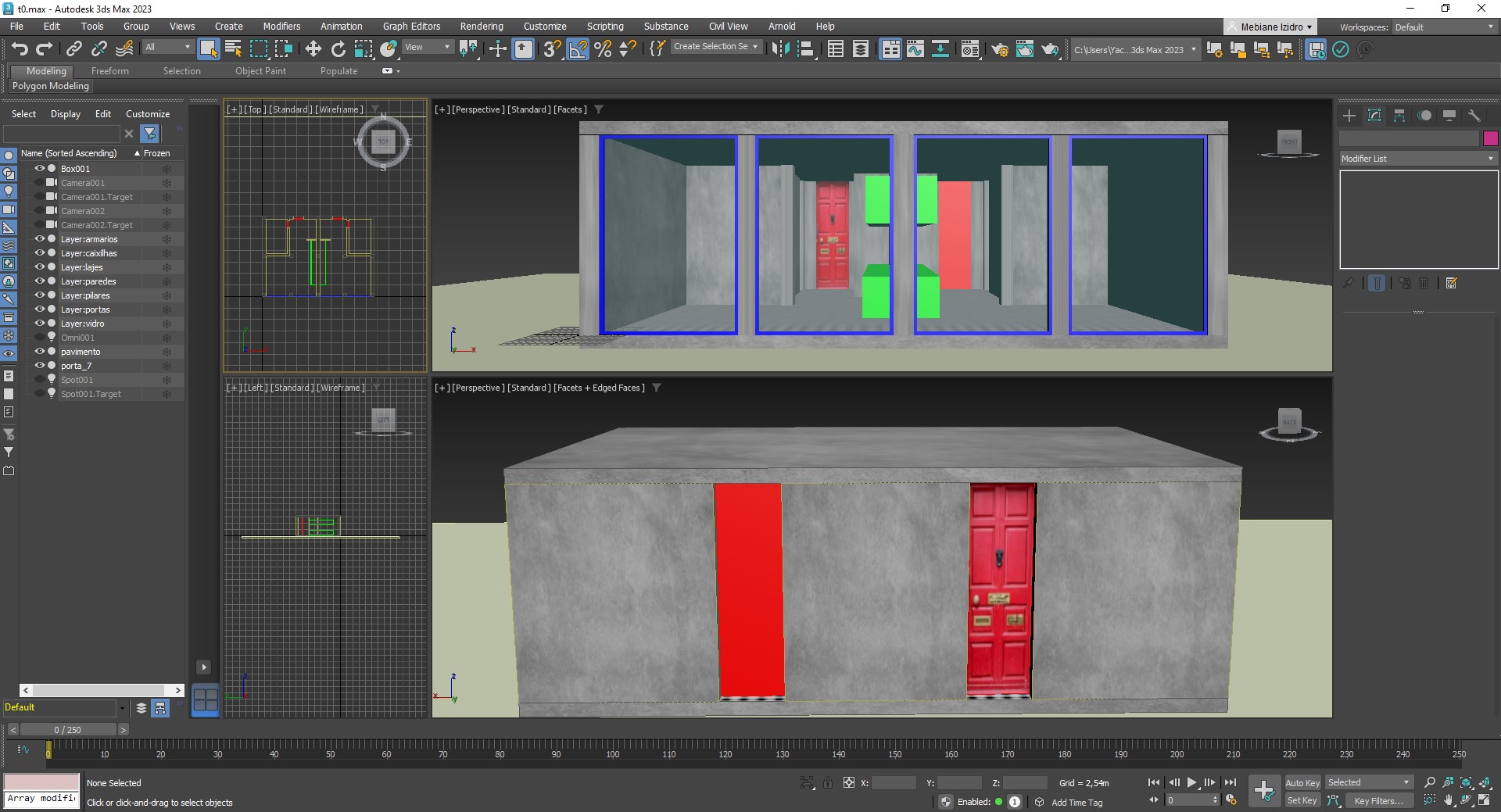The width and height of the screenshot is (1501, 812).
Task: Toggle Auto Key animation mode
Action: click(x=1302, y=782)
